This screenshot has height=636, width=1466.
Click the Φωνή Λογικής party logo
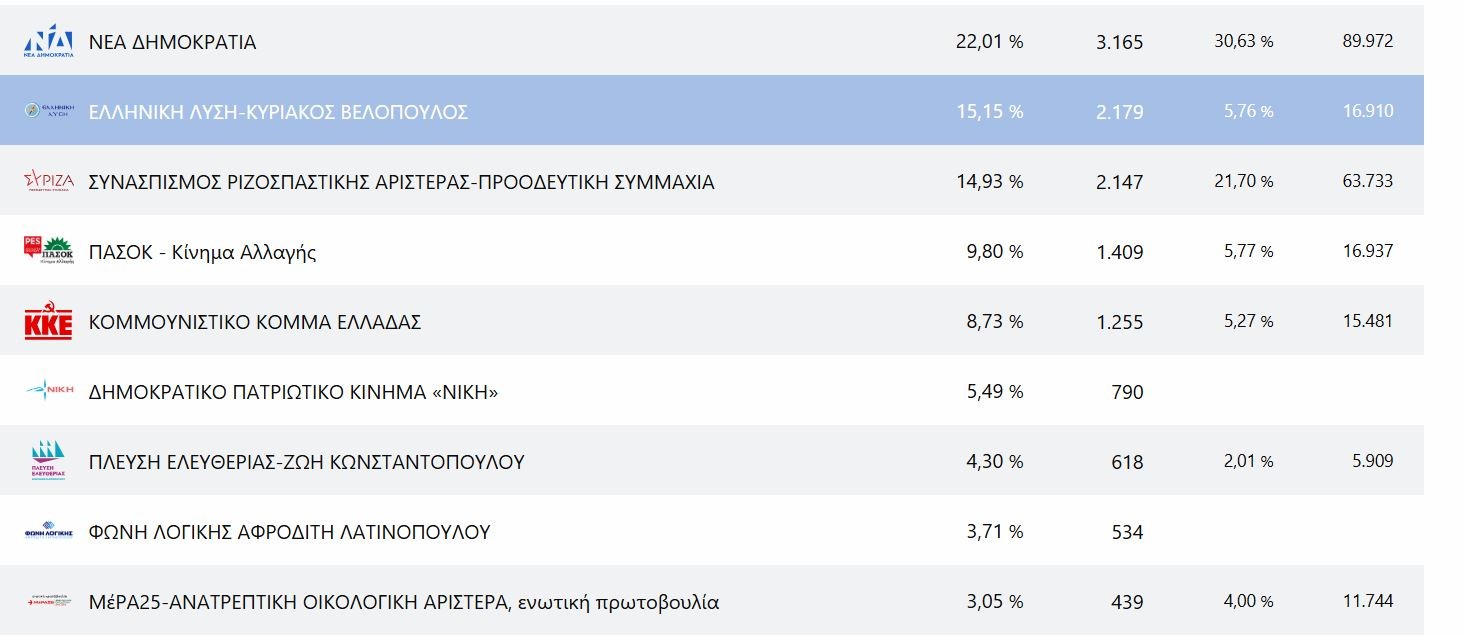pyautogui.click(x=49, y=532)
